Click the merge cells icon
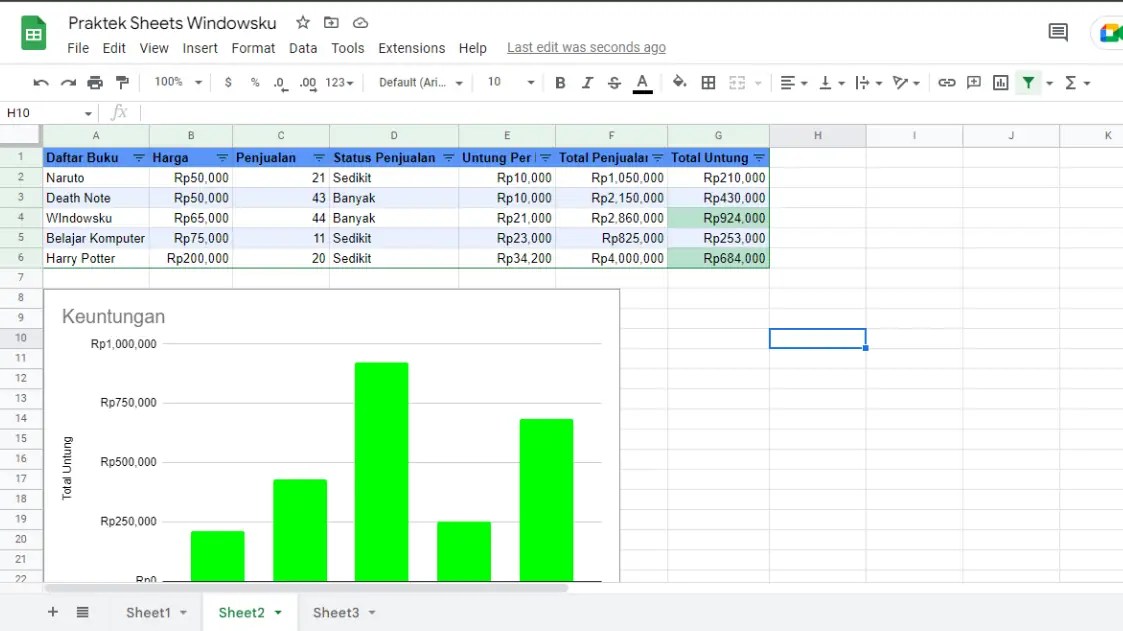This screenshot has height=631, width=1123. (737, 83)
